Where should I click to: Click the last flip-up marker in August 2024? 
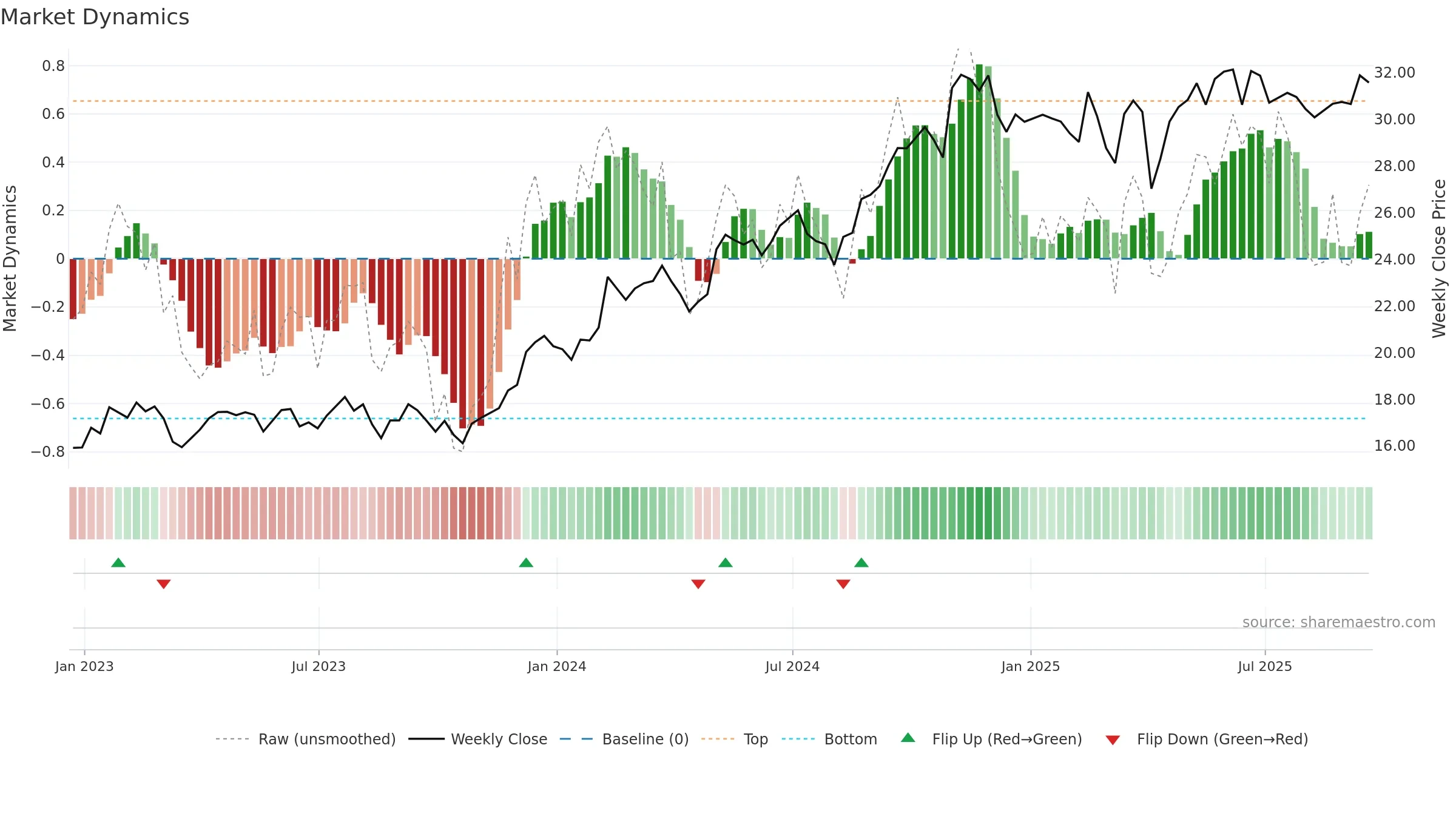[x=861, y=562]
